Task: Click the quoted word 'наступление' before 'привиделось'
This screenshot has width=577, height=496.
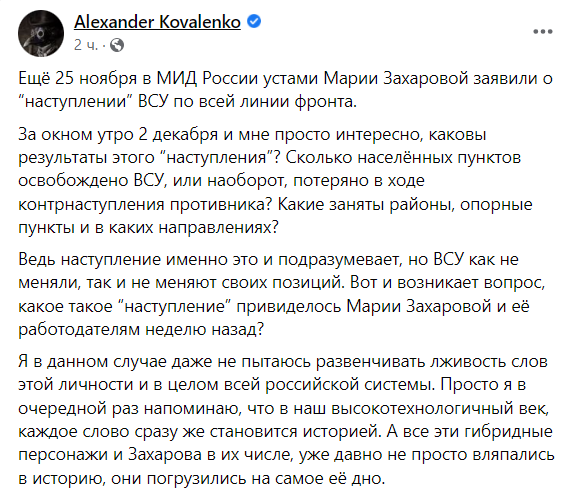Action: pyautogui.click(x=175, y=306)
